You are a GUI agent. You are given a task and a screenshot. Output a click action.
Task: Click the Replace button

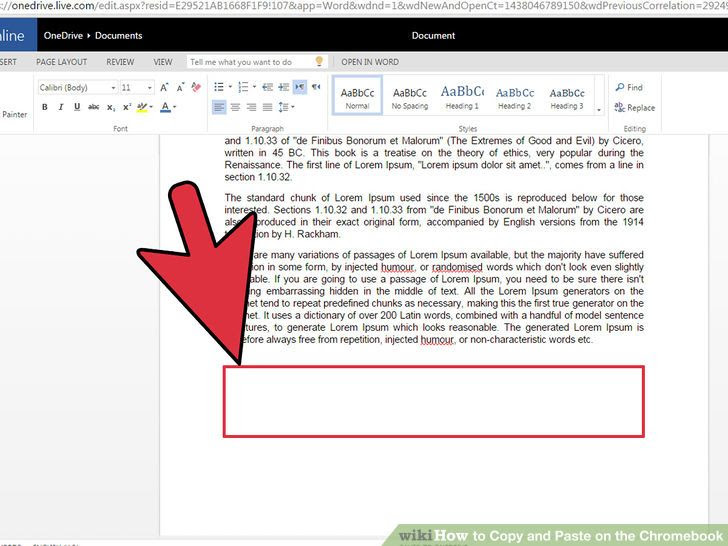pos(635,108)
